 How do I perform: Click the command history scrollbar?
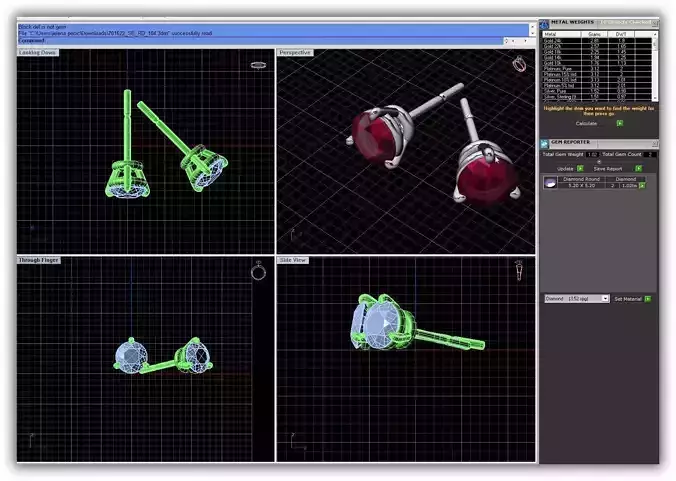[532, 30]
